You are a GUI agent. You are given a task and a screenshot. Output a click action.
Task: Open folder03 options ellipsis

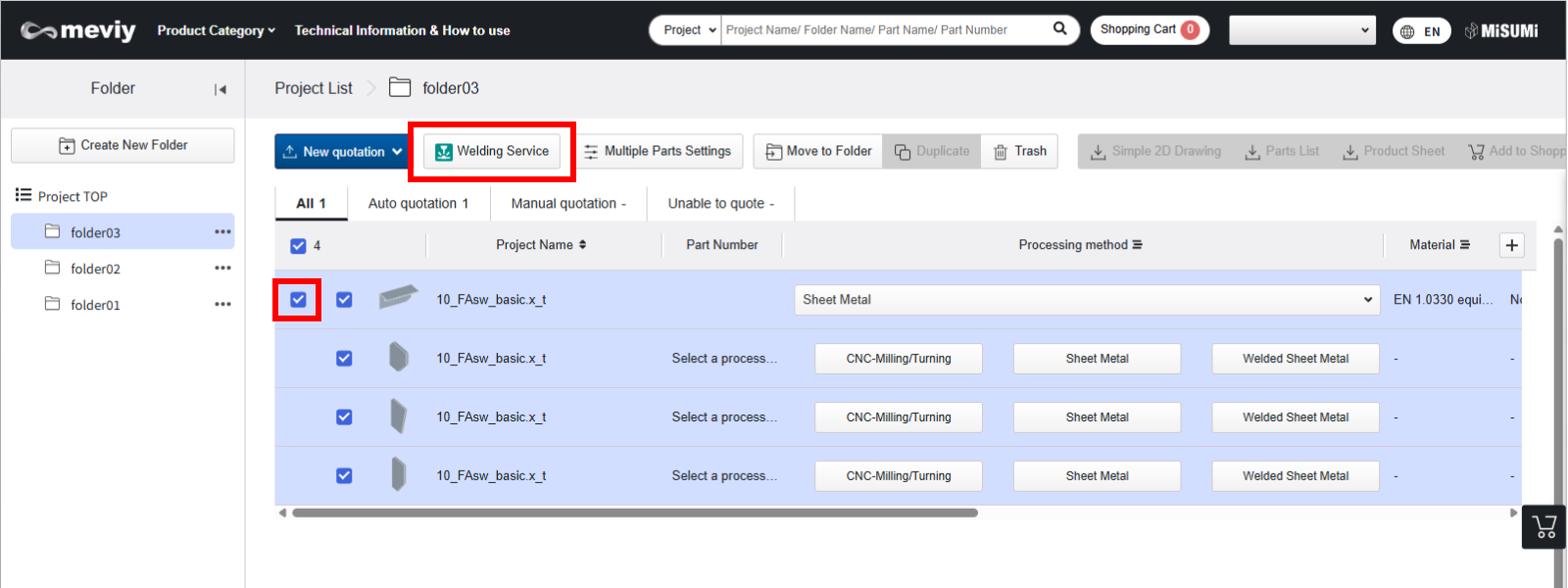(x=223, y=231)
